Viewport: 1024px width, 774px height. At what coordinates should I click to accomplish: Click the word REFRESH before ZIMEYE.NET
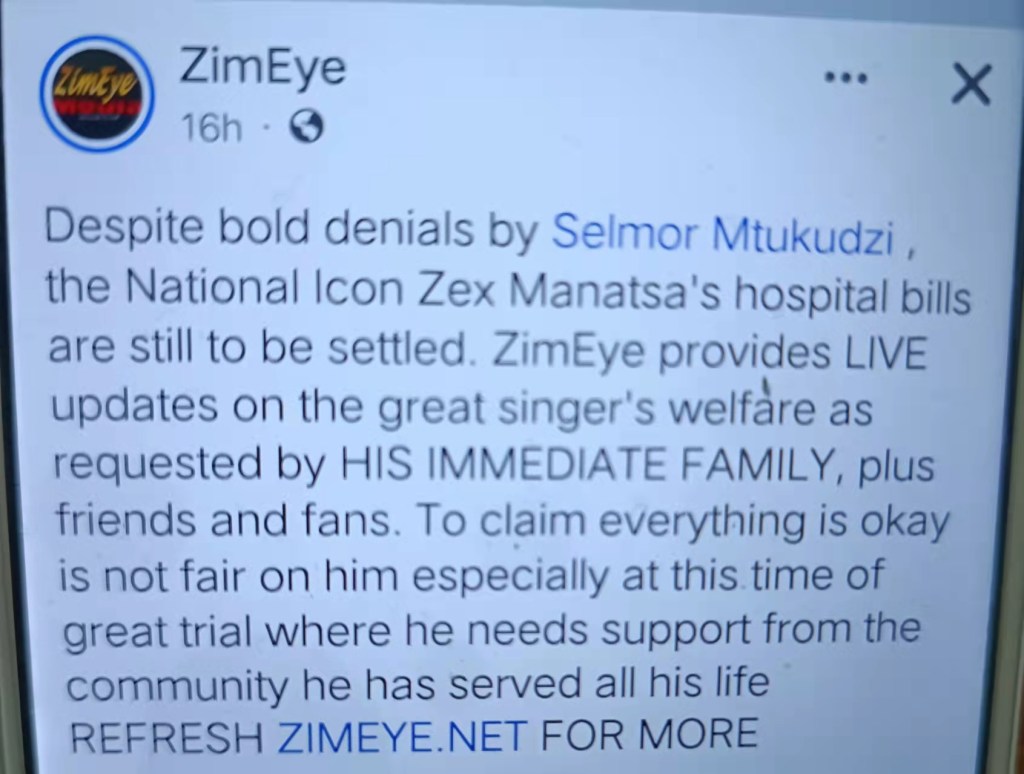(x=167, y=736)
